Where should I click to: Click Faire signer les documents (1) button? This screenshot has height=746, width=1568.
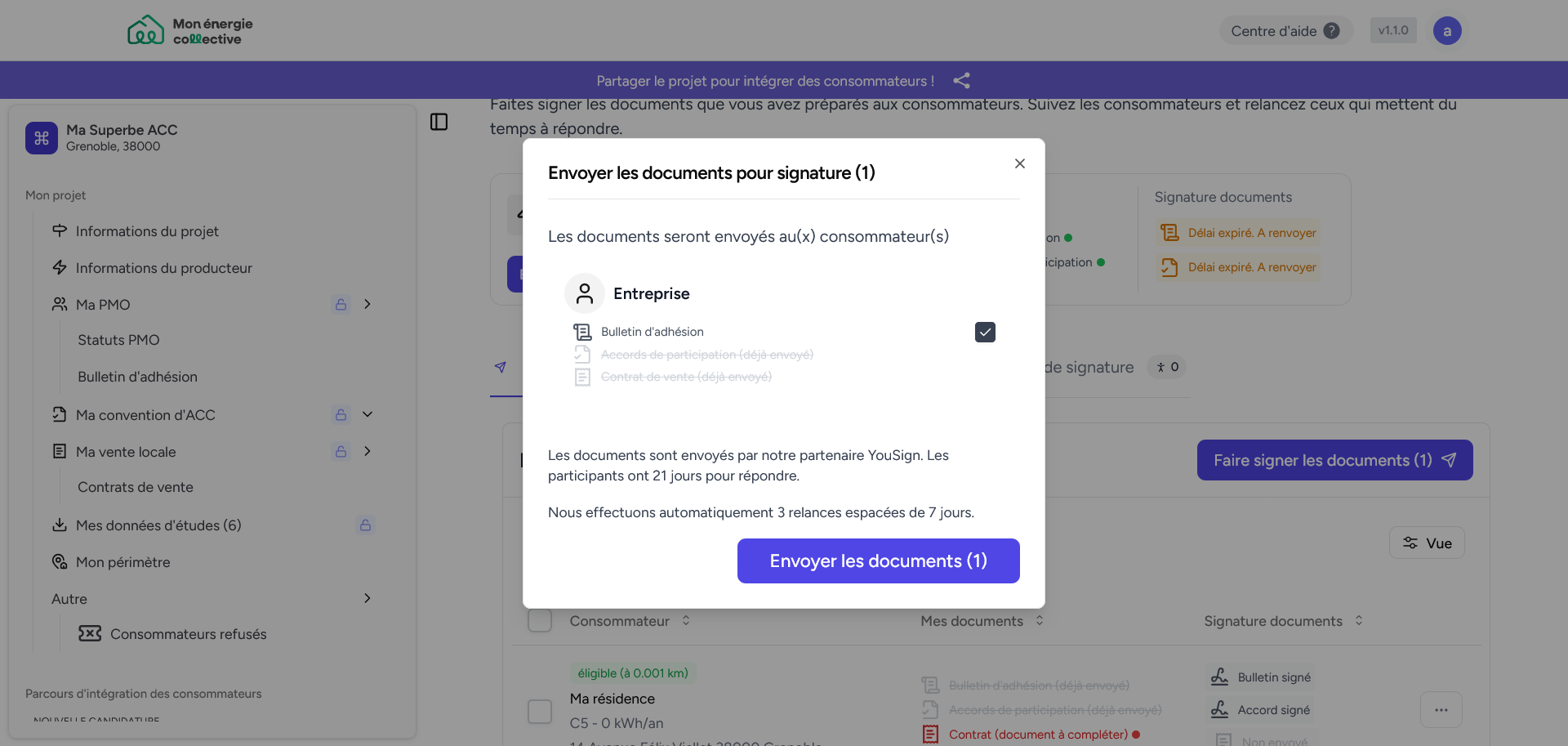point(1334,460)
